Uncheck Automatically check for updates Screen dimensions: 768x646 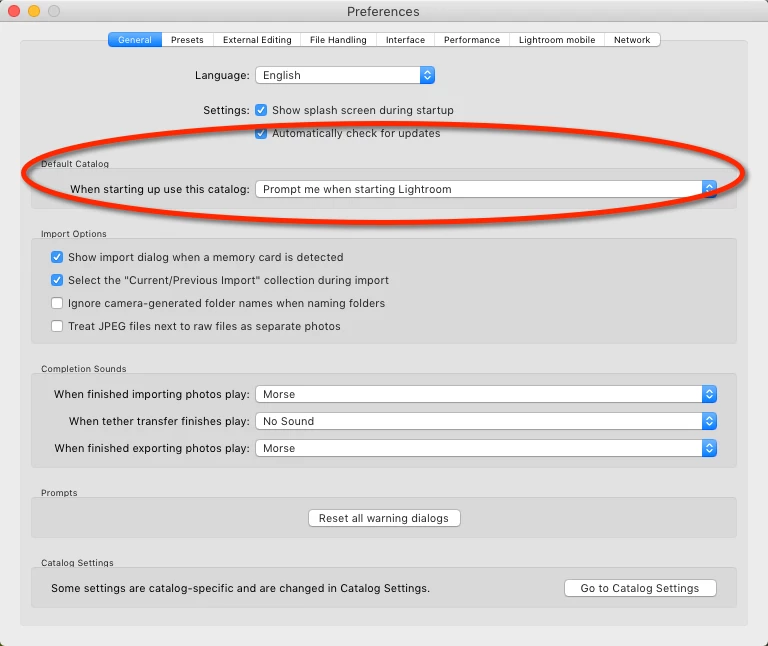tap(261, 133)
